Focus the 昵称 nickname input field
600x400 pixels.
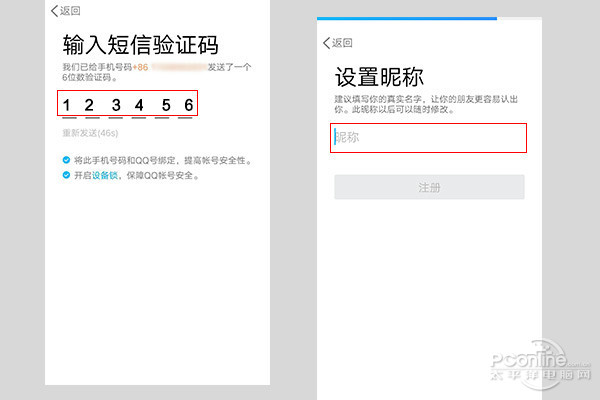[x=428, y=138]
